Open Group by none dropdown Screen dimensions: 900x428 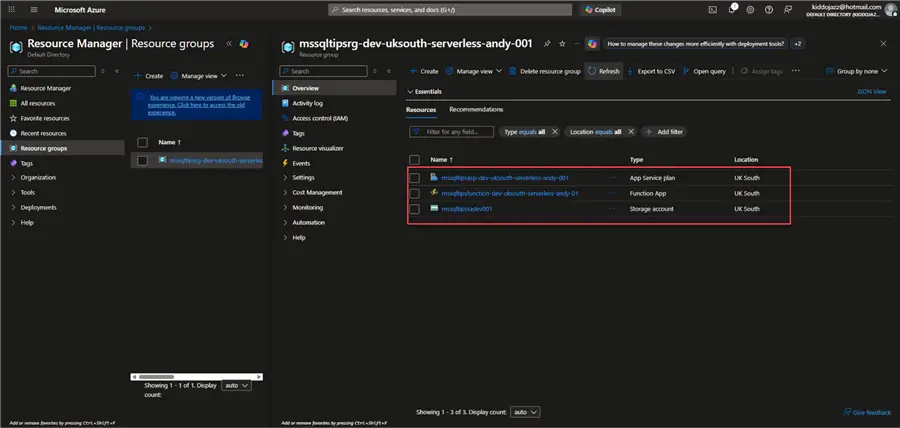coord(857,71)
